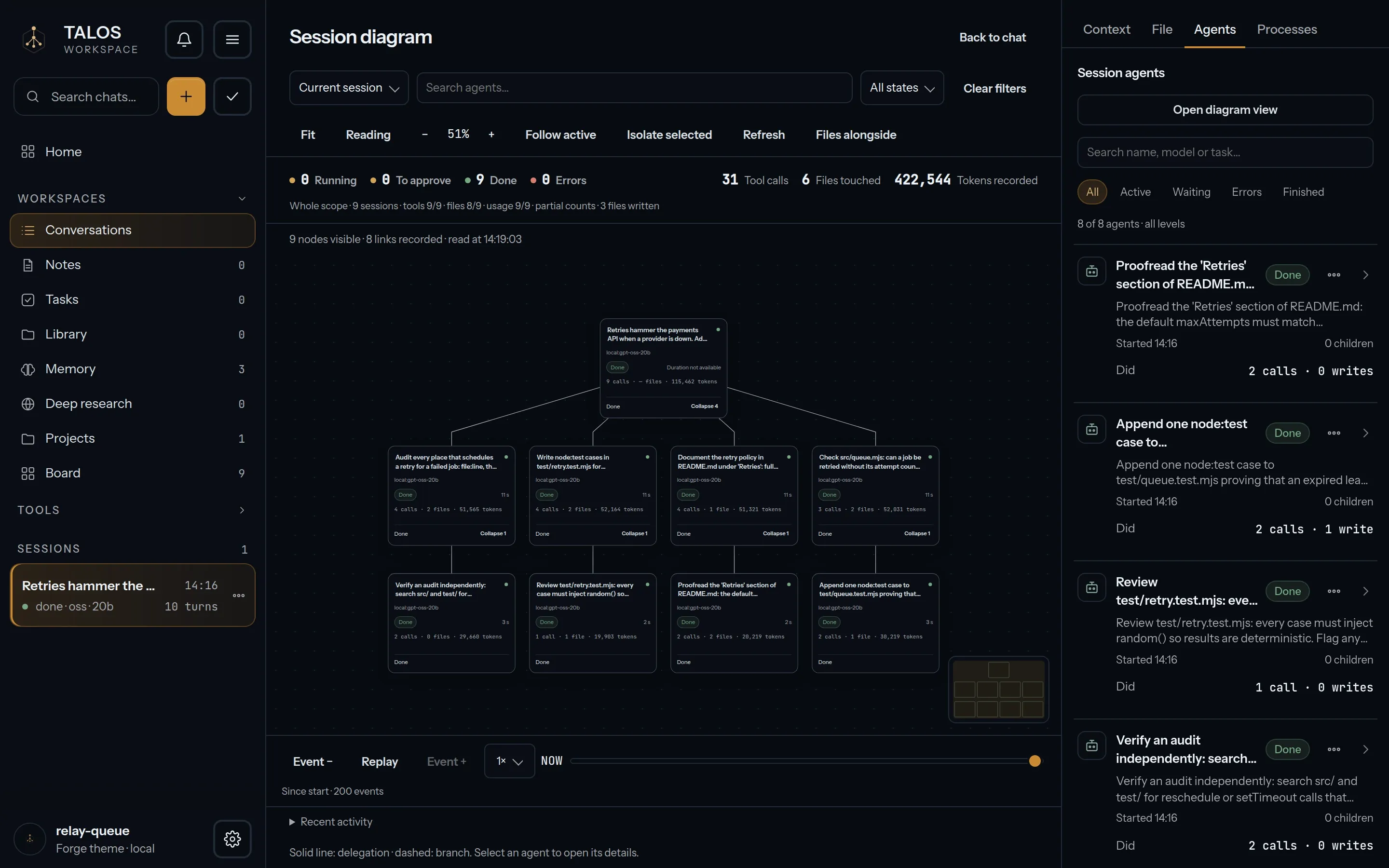Screen dimensions: 1389x868
Task: Open Conversations workspace item
Action: click(133, 230)
